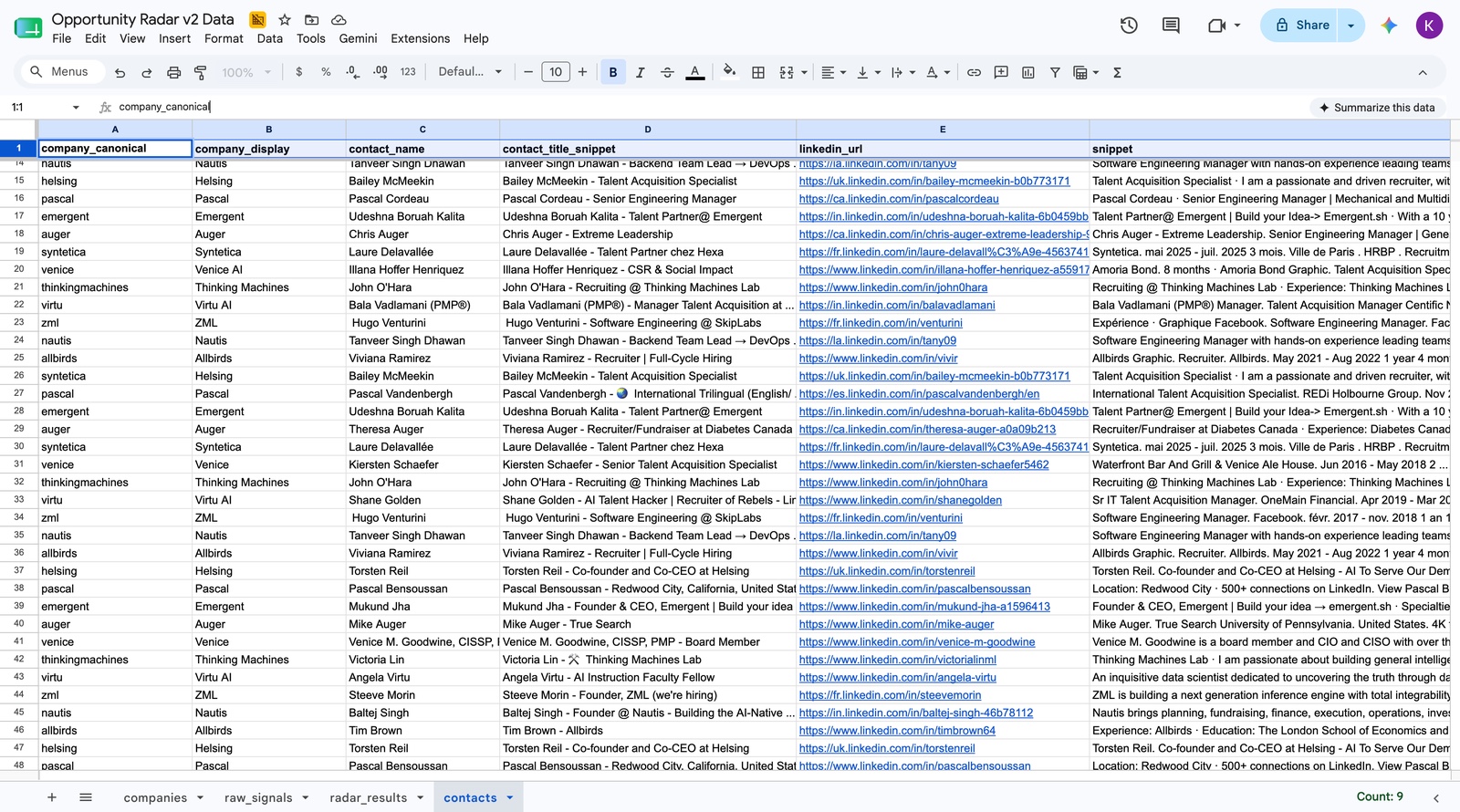Open vertical align dropdown

(x=869, y=72)
